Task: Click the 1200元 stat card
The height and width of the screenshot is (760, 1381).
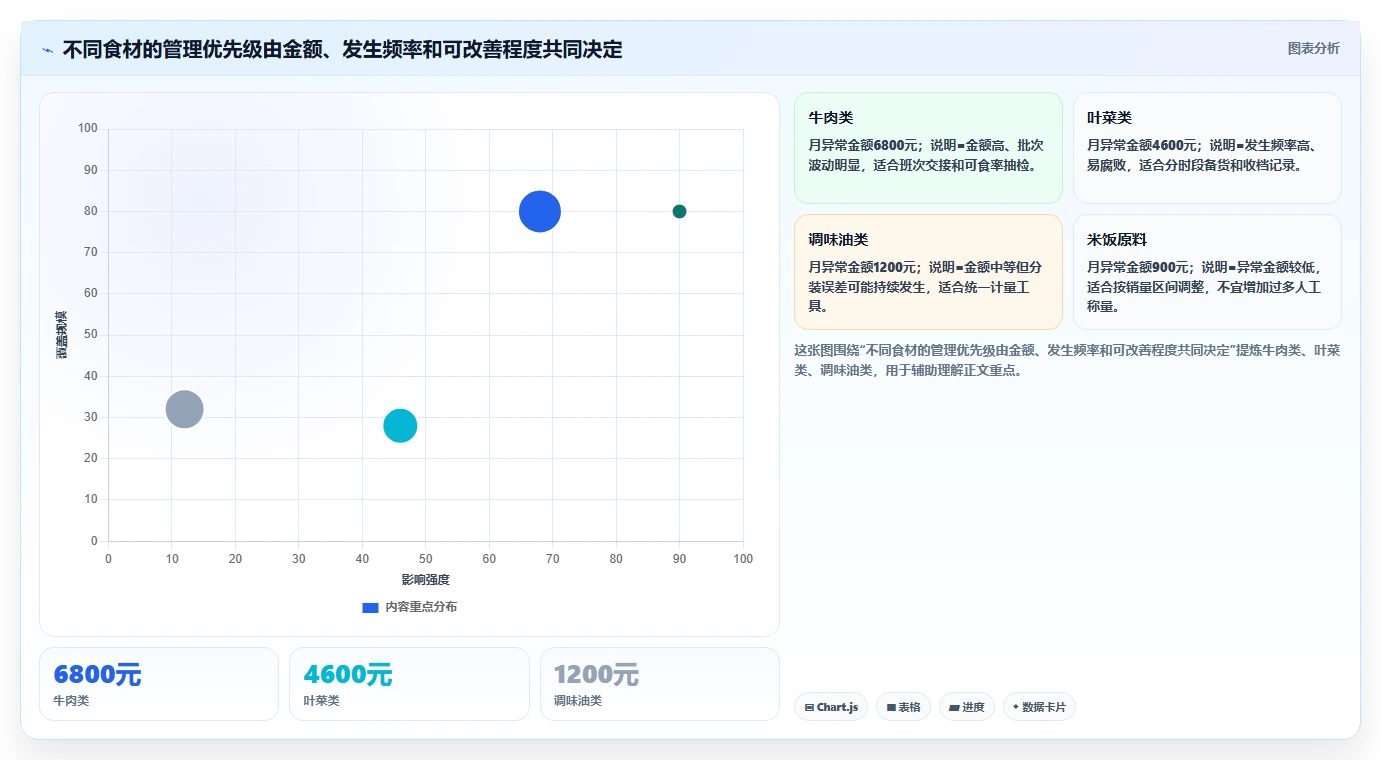Action: point(660,684)
